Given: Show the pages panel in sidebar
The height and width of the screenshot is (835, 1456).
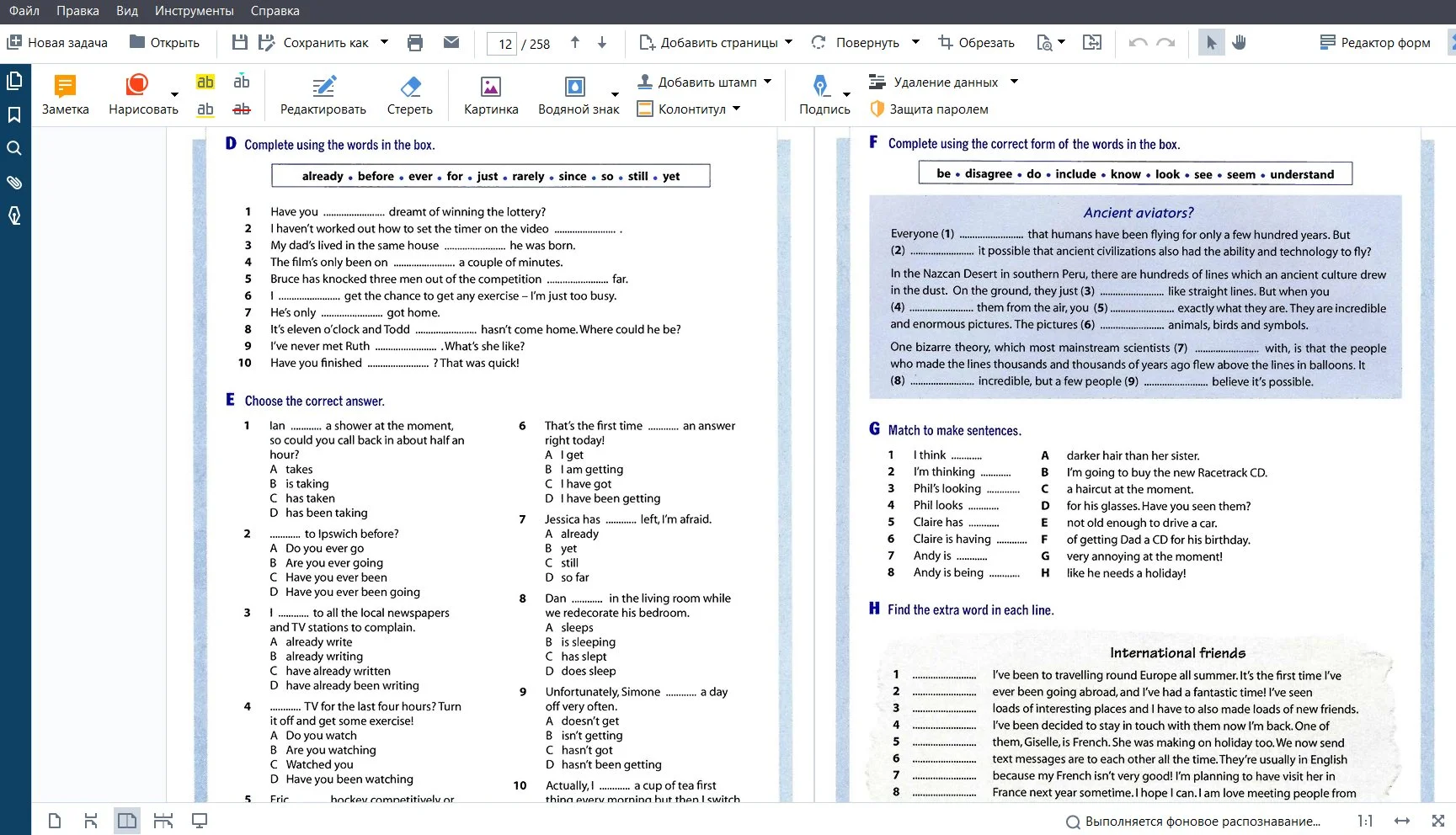Looking at the screenshot, I should click(x=14, y=81).
